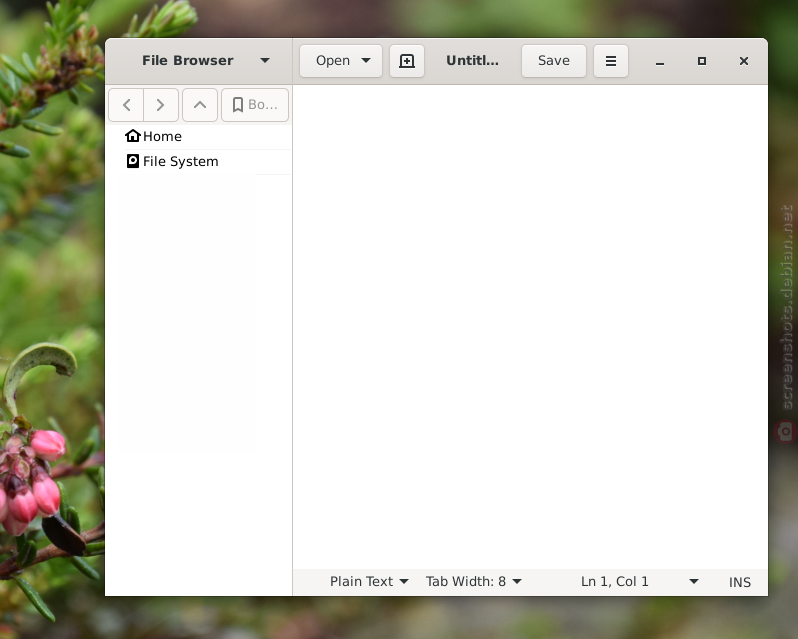This screenshot has width=798, height=639.
Task: Open the Plain Text language selector
Action: tap(369, 582)
